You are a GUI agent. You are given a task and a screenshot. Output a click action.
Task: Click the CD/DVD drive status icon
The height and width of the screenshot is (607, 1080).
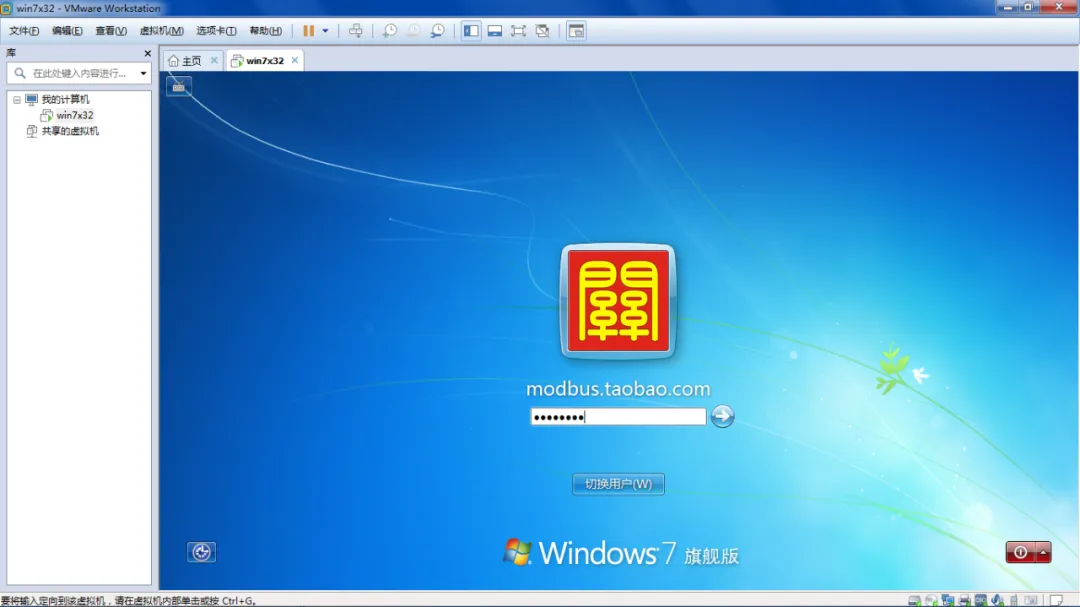pos(932,601)
